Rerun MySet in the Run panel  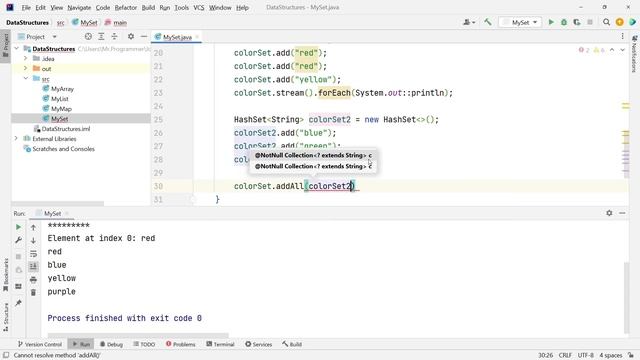tap(18, 227)
